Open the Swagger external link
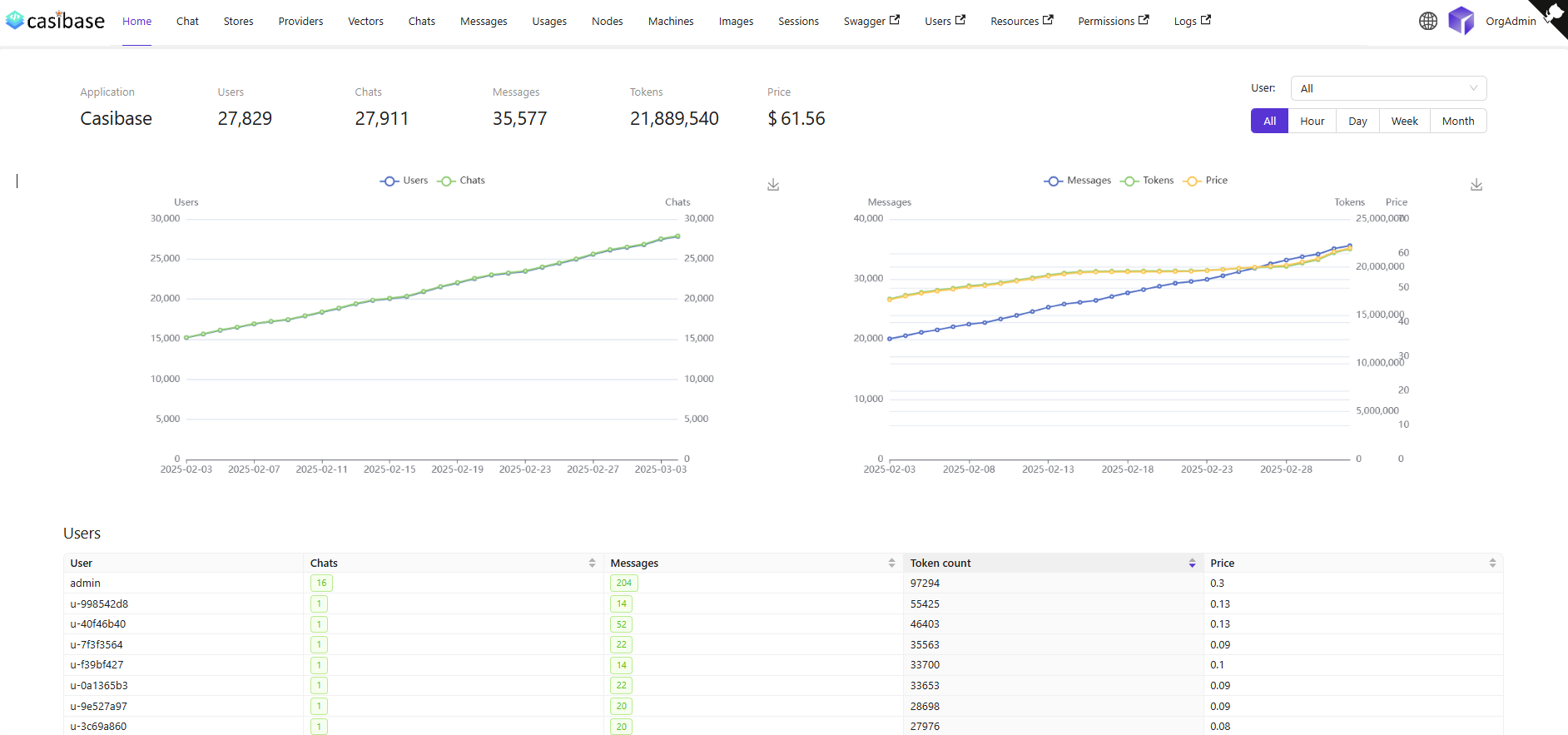The image size is (1568, 735). (x=871, y=22)
